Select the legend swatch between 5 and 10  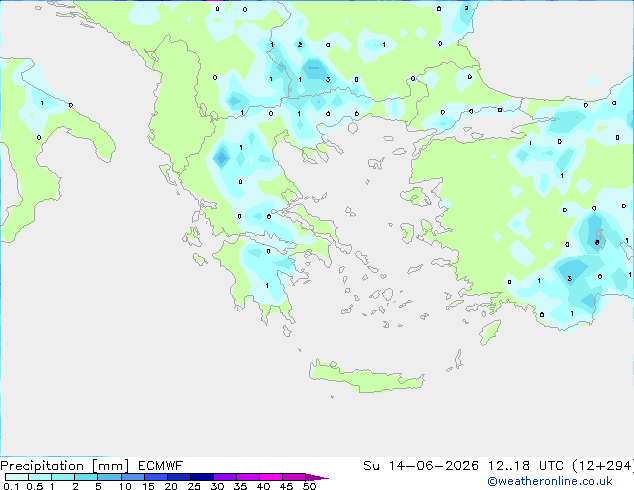109,477
